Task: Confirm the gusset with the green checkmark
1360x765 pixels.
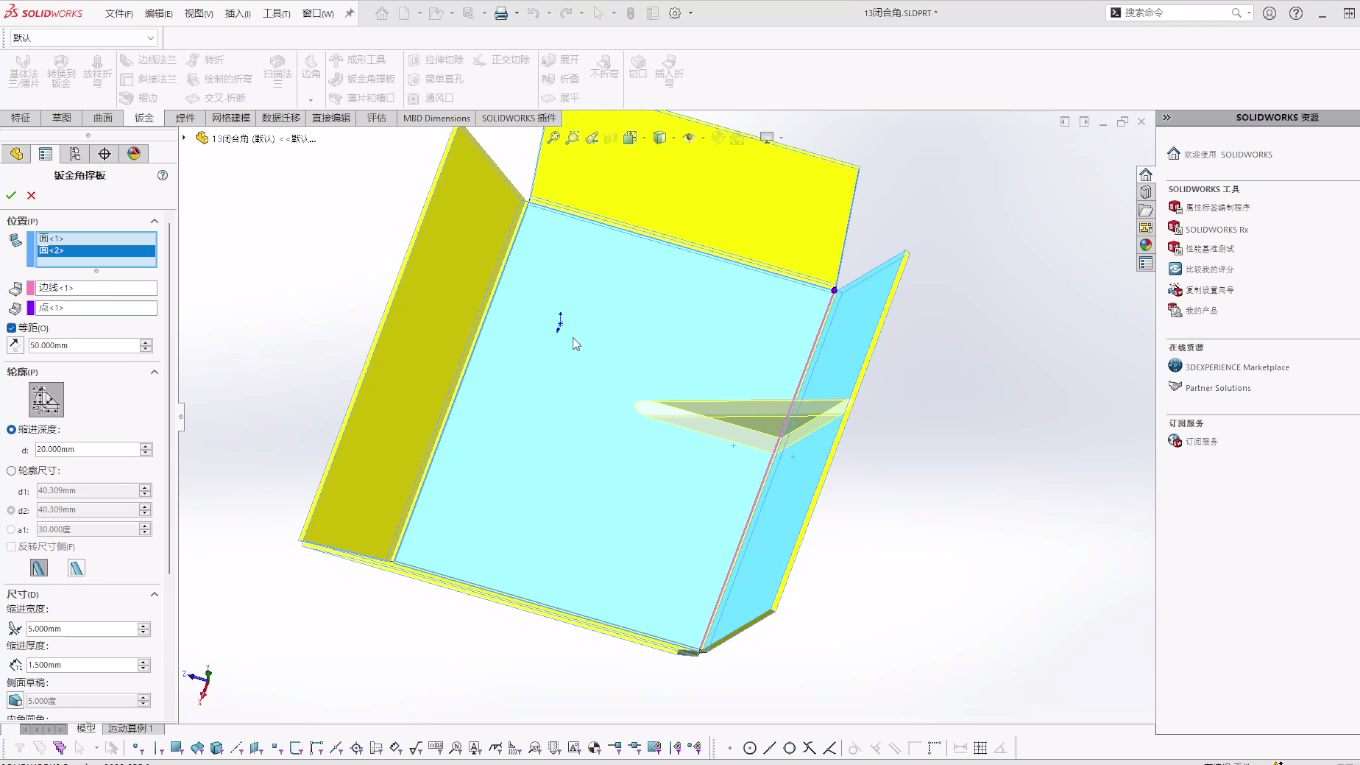Action: point(11,196)
